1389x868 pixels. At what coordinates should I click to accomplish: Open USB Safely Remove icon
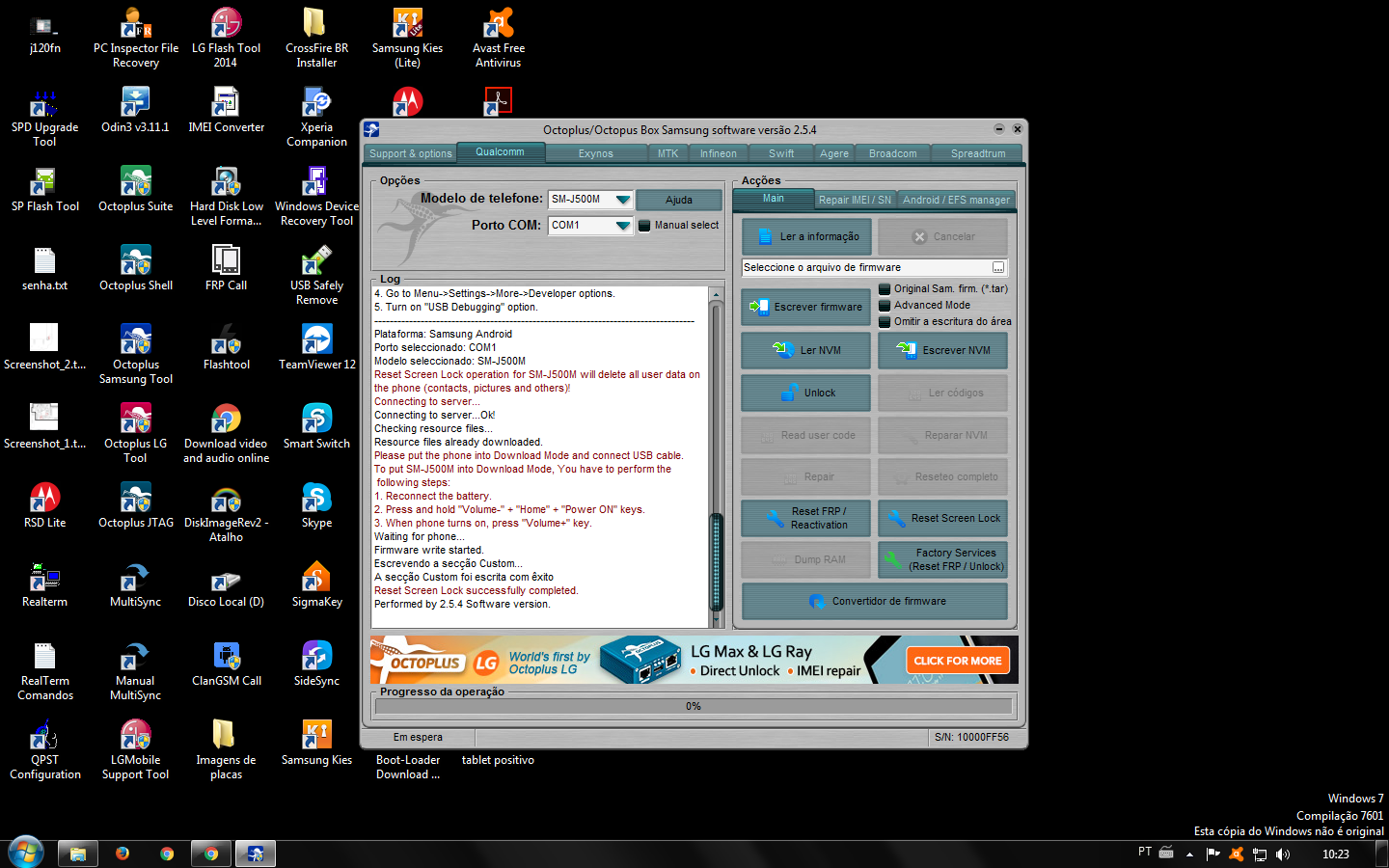coord(316,275)
